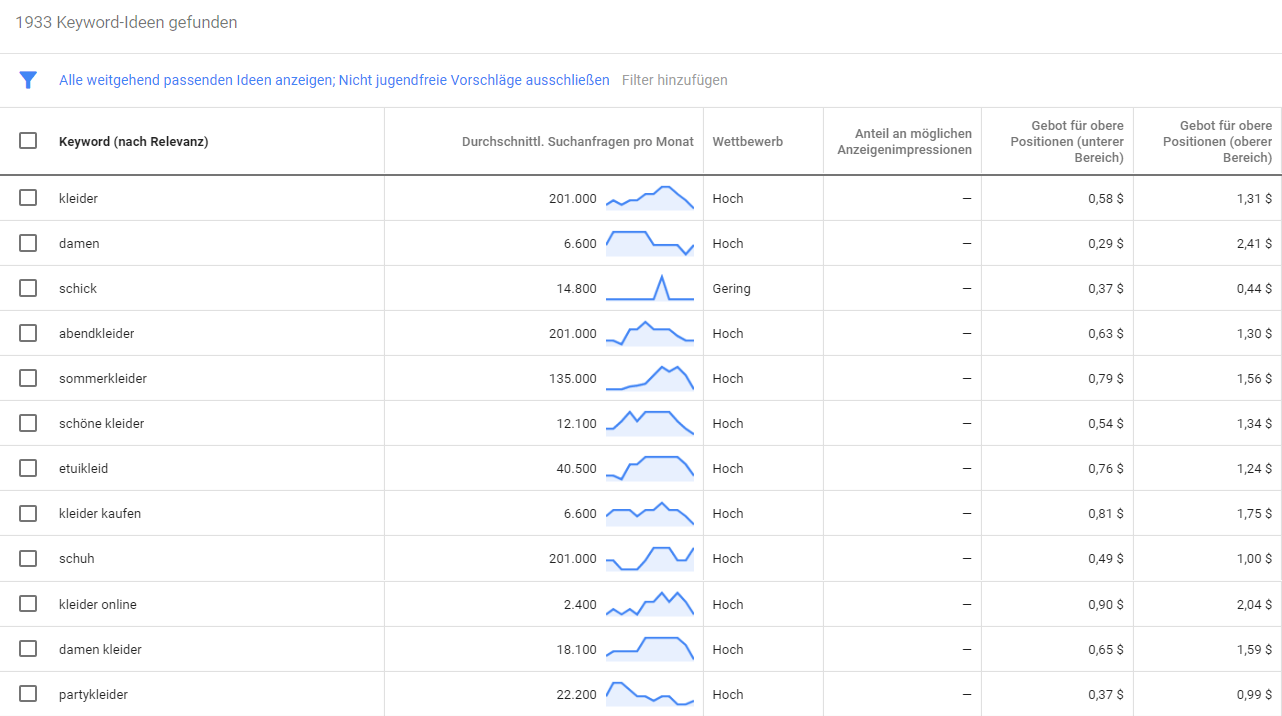
Task: Click the trend chart for "etuikleid"
Action: pos(651,467)
